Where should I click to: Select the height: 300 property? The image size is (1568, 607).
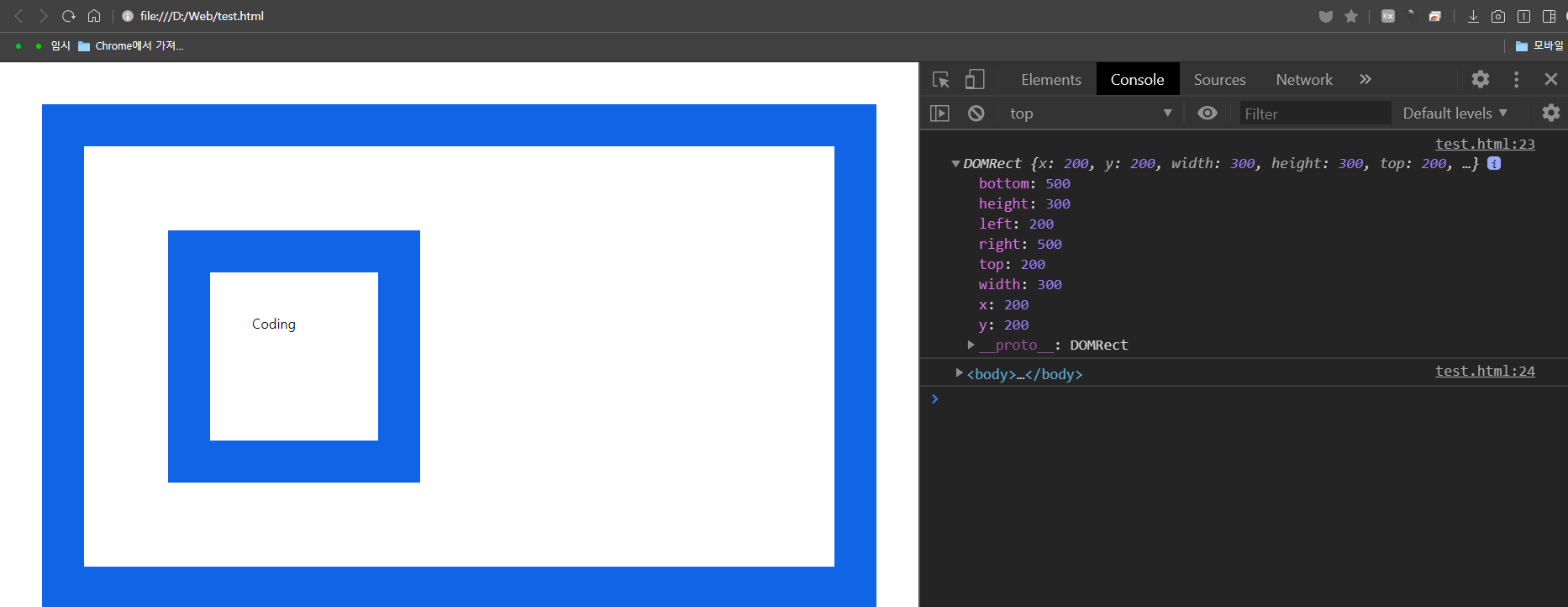click(1024, 203)
